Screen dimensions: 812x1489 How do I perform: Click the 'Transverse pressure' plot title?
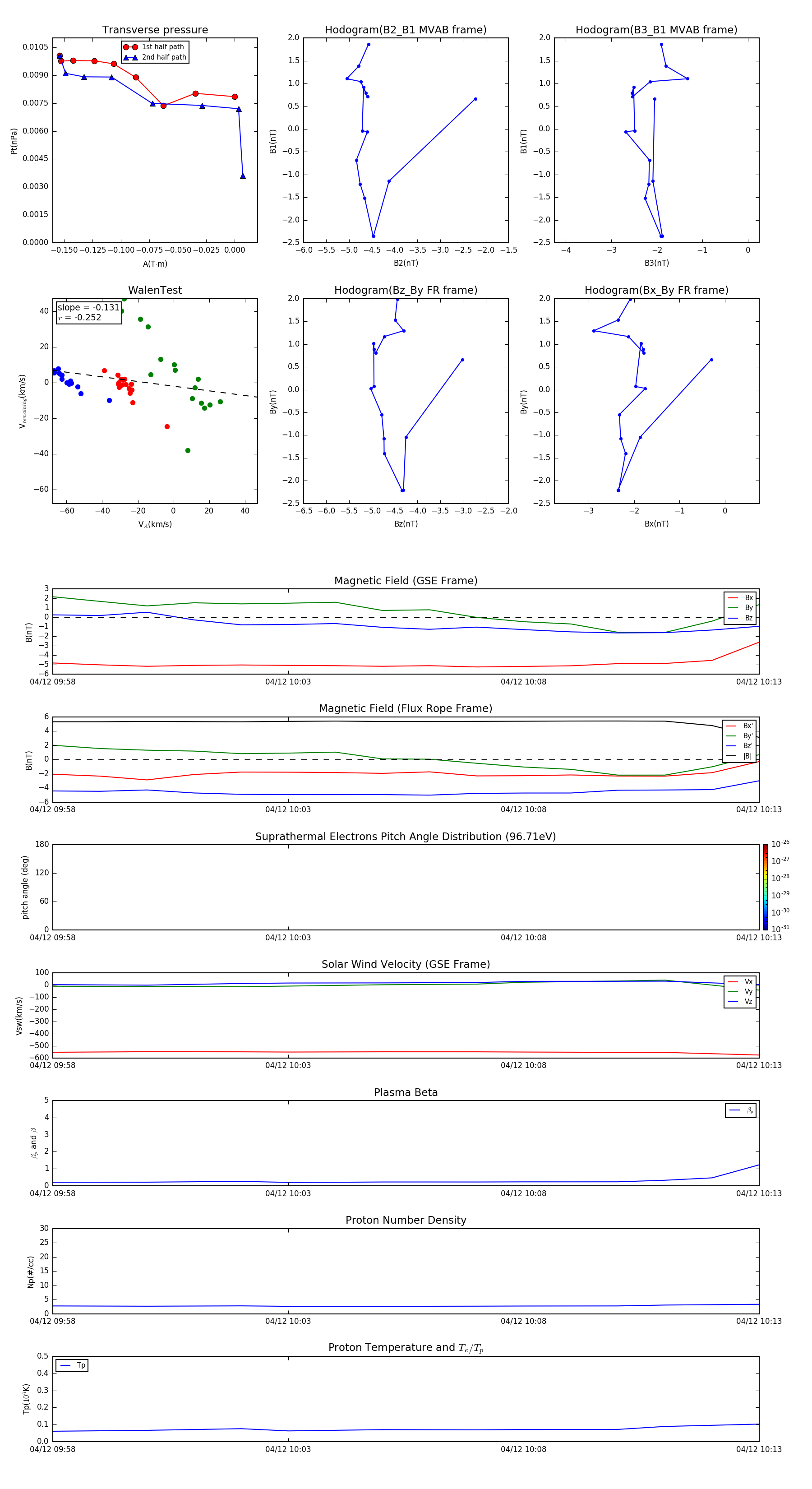coord(155,30)
